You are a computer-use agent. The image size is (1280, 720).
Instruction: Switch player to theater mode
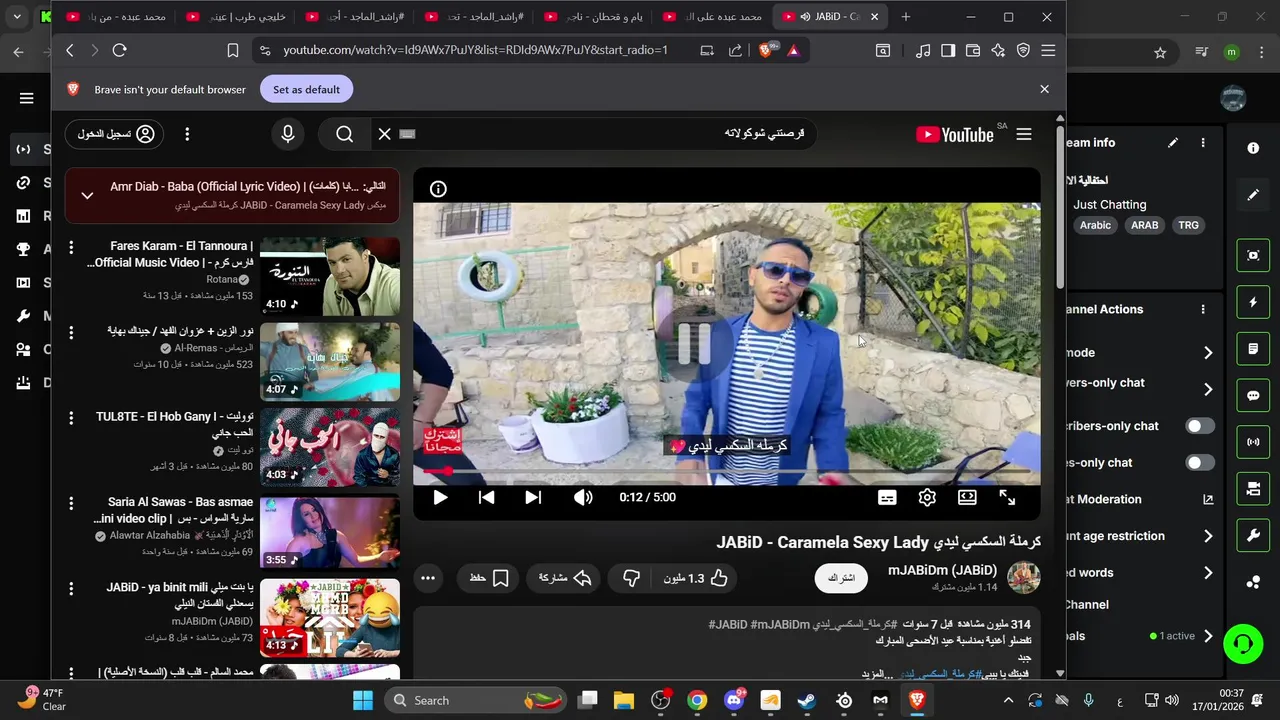(967, 497)
